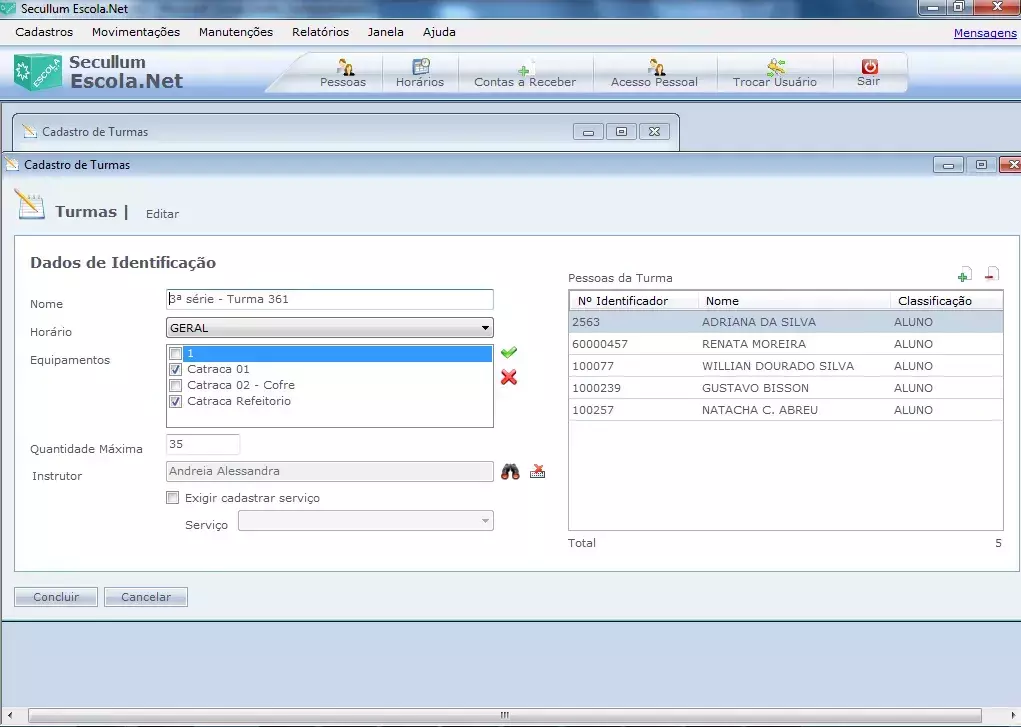Open the Horários toolbar shortcut
This screenshot has width=1021, height=727.
point(420,73)
